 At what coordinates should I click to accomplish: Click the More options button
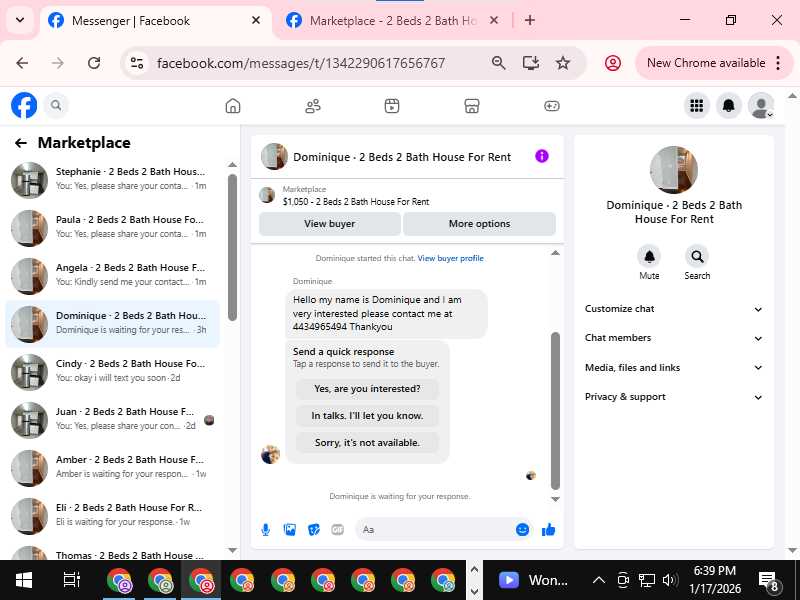click(479, 223)
